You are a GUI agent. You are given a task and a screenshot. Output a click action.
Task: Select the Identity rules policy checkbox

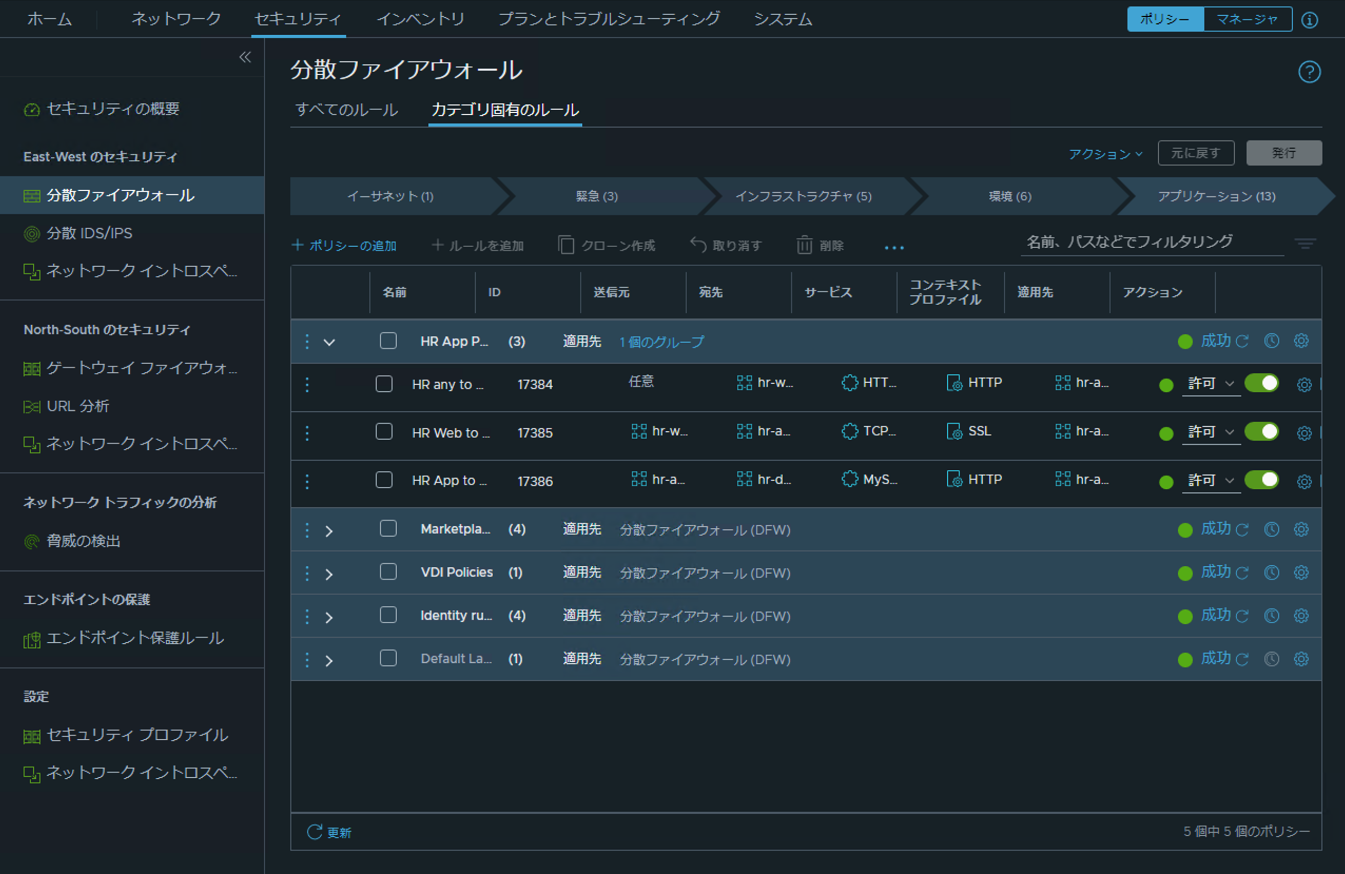[388, 615]
